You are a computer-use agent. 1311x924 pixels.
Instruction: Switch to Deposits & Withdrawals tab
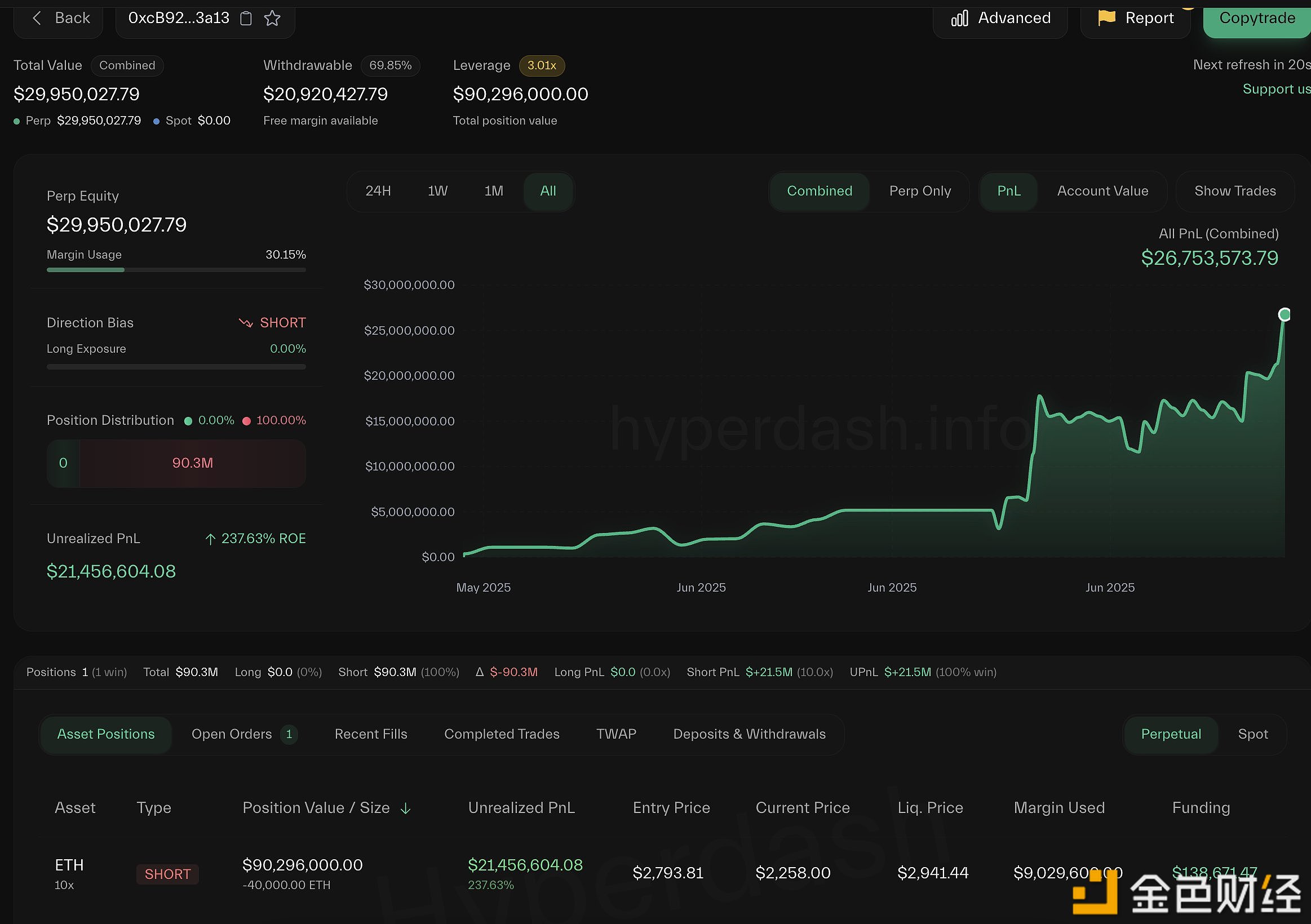click(749, 735)
